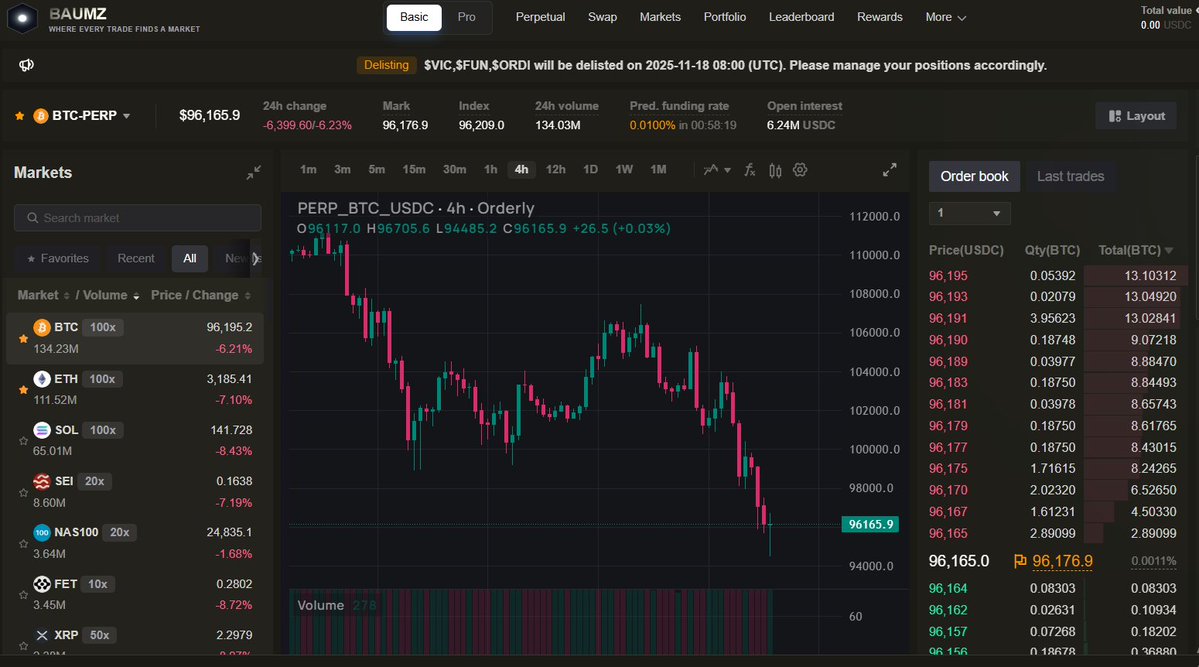Click the 96165.9 current price label

tap(870, 525)
